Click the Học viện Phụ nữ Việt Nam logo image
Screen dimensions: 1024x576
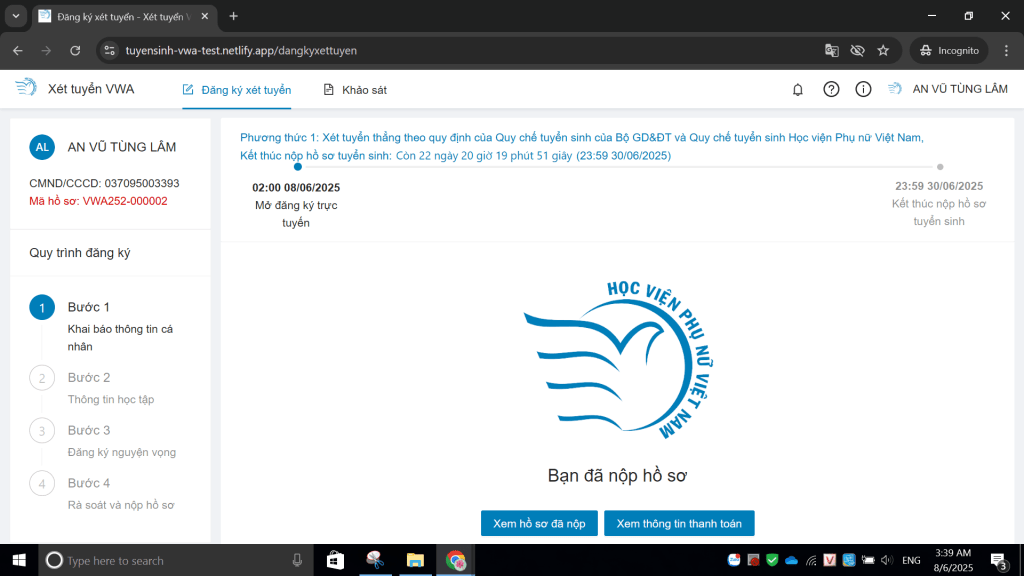(618, 360)
